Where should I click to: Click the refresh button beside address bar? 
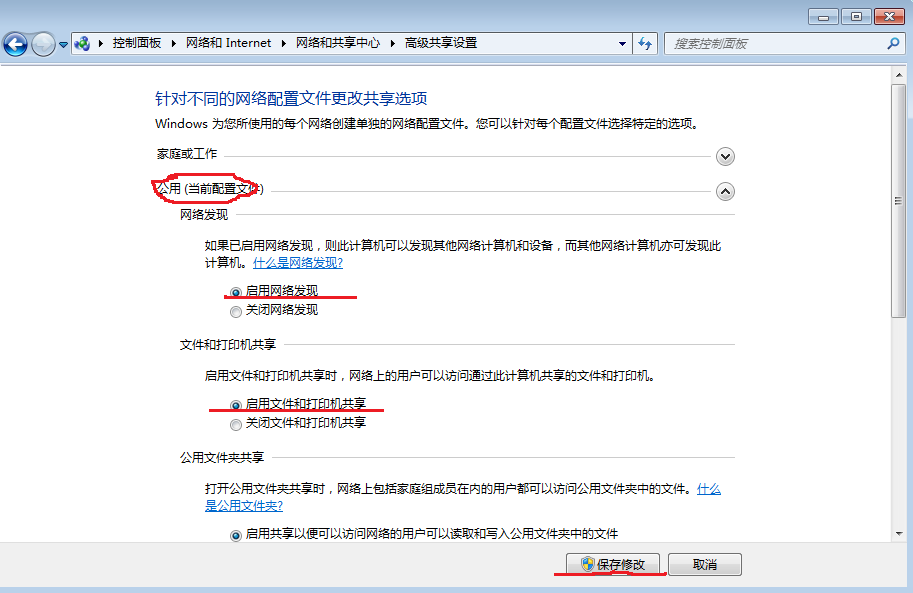click(646, 44)
